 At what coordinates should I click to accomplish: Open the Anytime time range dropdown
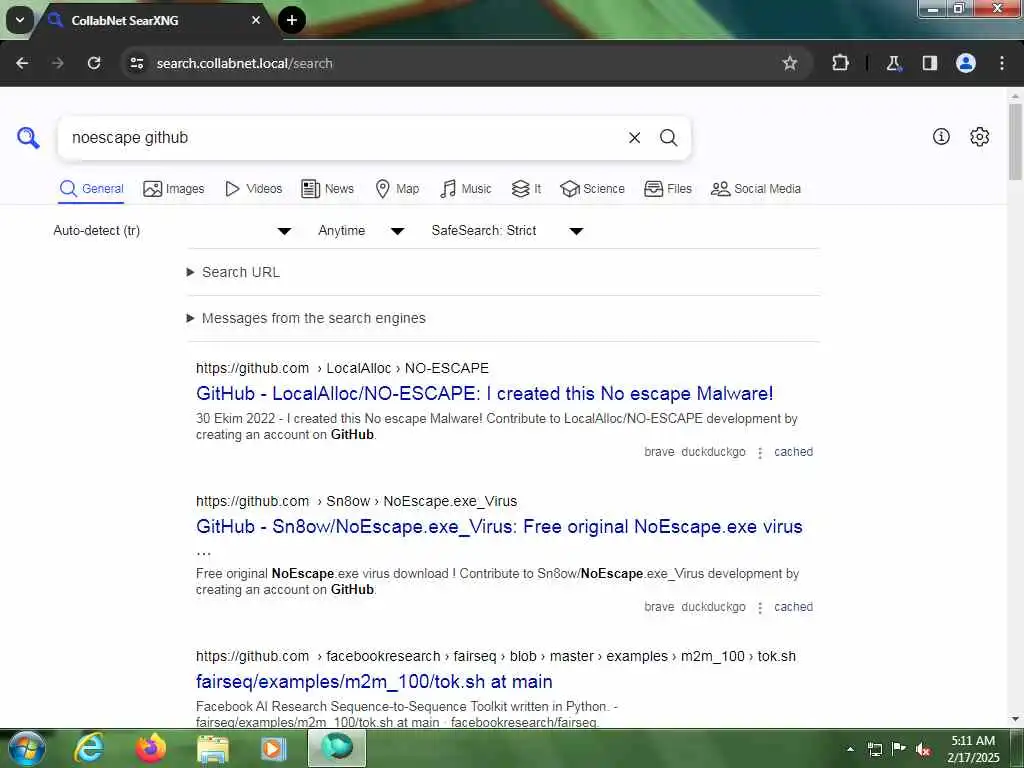(x=360, y=231)
